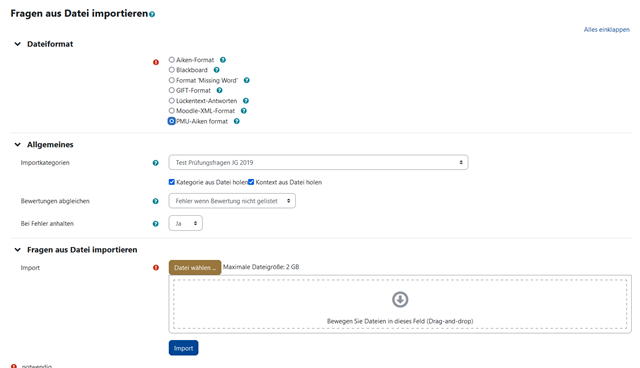This screenshot has width=640, height=368.
Task: Open help for PMU-Aiken format
Action: [x=236, y=121]
